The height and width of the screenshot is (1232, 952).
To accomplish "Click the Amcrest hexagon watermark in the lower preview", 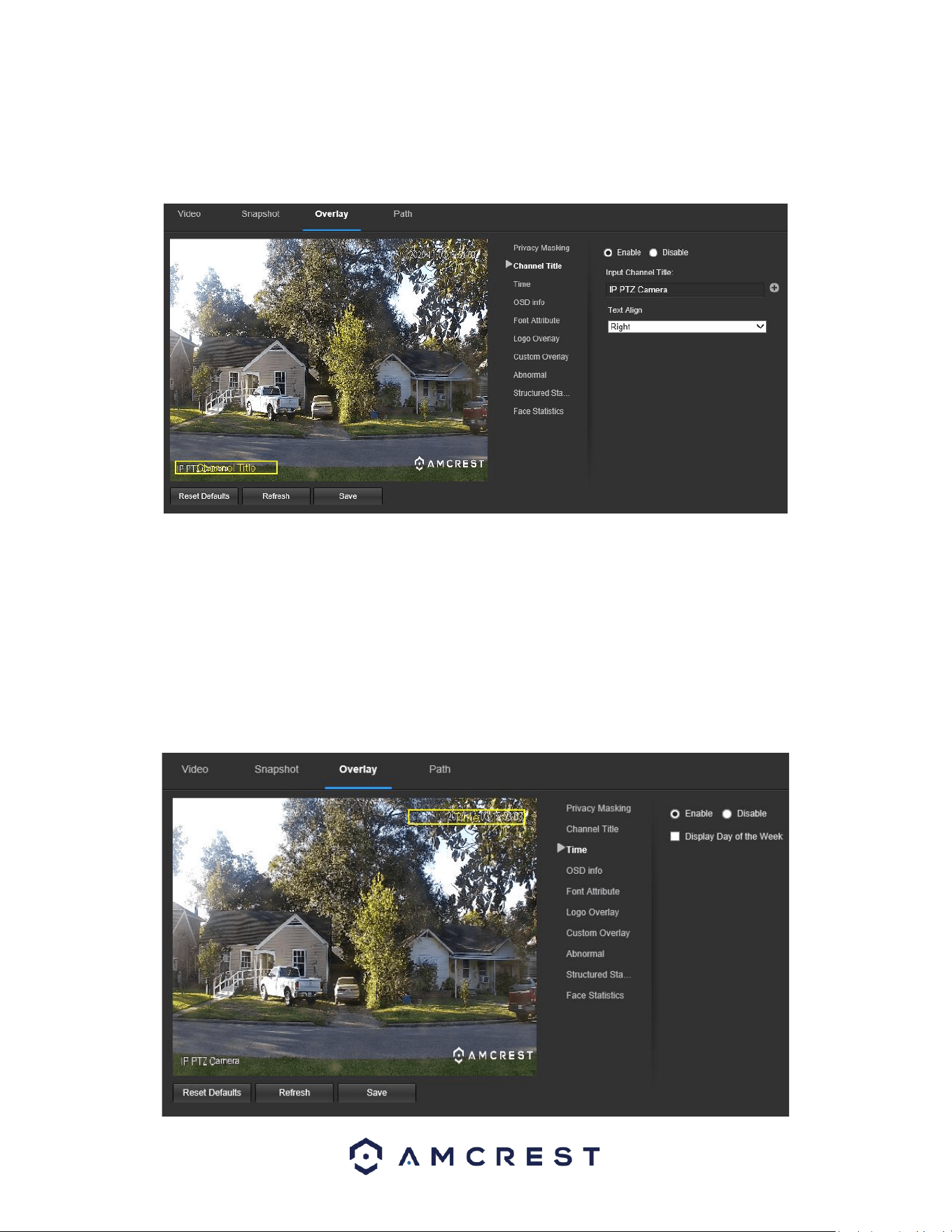I will click(x=459, y=1055).
